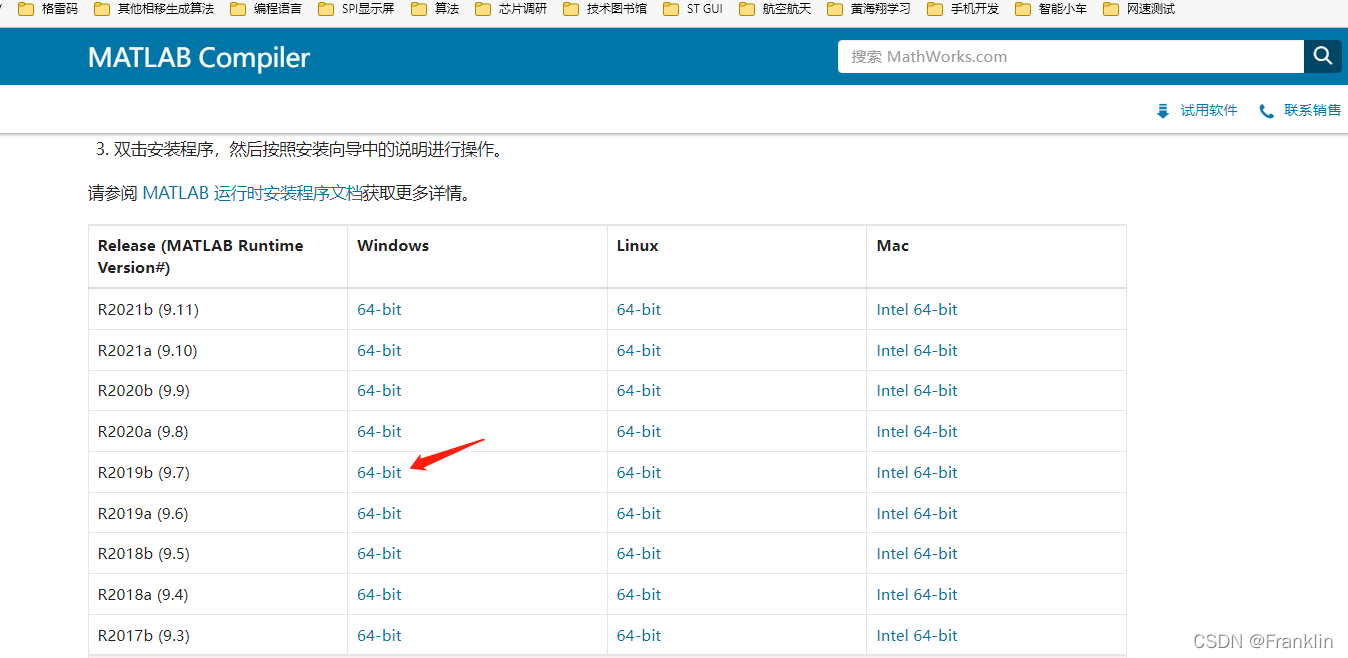Open ST GUI bookmark folder icon
The height and width of the screenshot is (658, 1348).
[670, 9]
